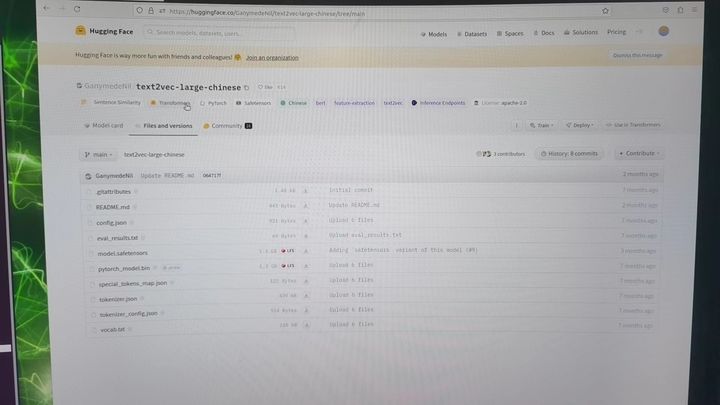Click the PyTorch tag
720x405 pixels.
[x=213, y=103]
